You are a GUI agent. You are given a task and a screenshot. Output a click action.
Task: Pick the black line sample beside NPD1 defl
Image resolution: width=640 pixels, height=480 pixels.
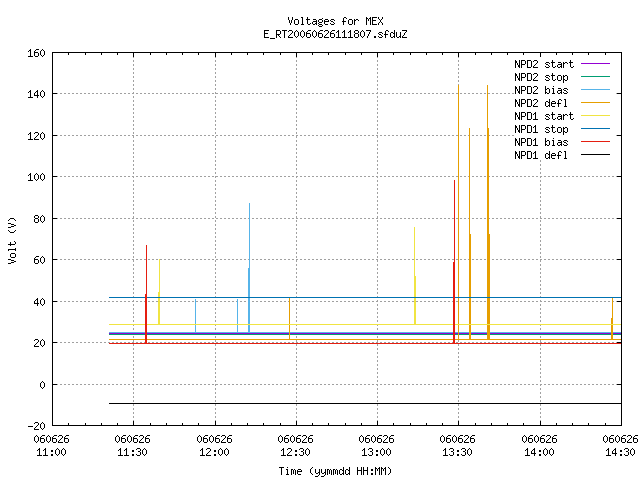tap(595, 155)
